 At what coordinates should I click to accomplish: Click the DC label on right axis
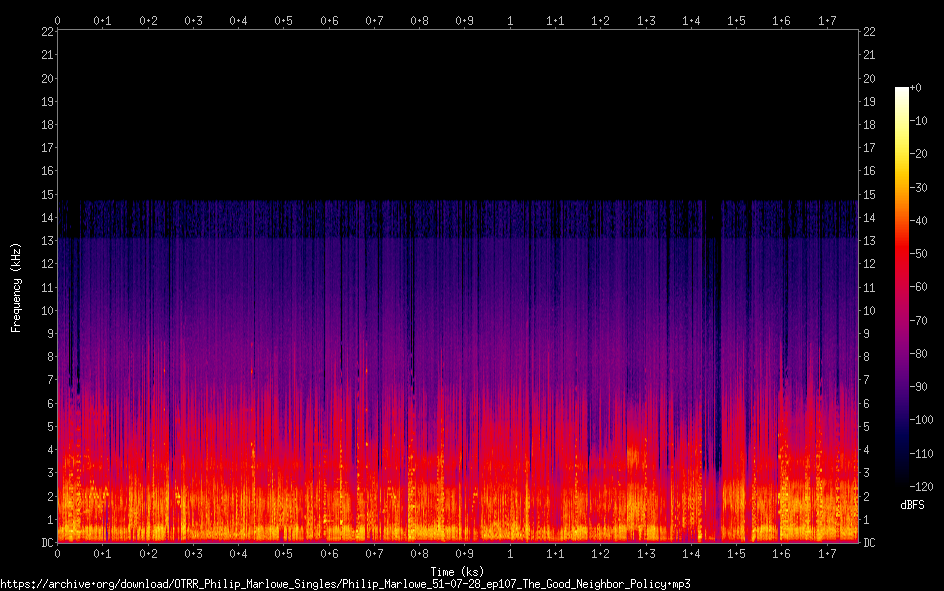(869, 543)
